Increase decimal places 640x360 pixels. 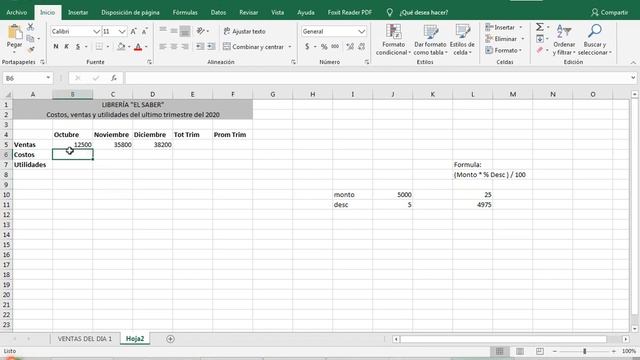[x=350, y=47]
